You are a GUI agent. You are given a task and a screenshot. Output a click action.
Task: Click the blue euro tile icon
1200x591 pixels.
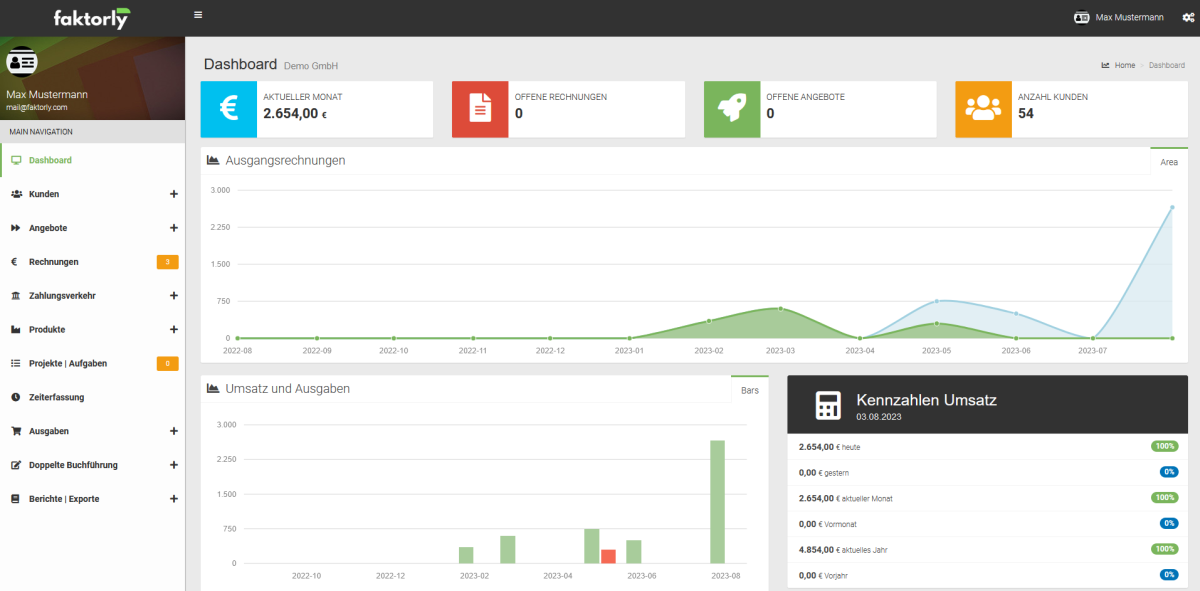point(229,109)
